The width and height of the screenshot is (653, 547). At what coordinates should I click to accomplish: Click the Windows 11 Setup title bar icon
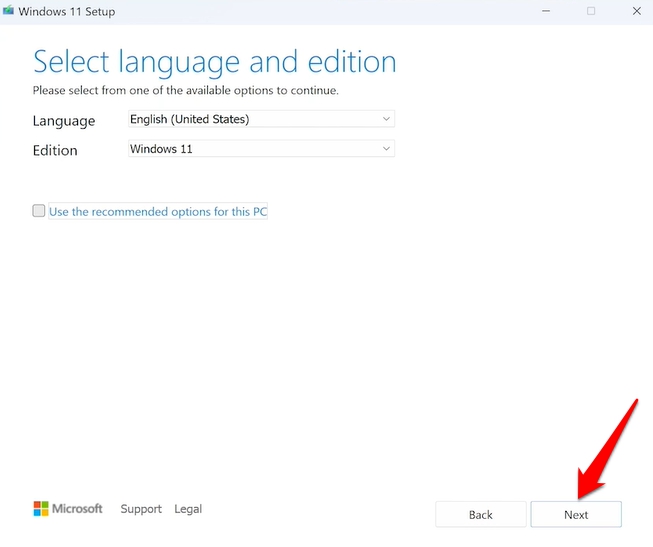click(8, 10)
